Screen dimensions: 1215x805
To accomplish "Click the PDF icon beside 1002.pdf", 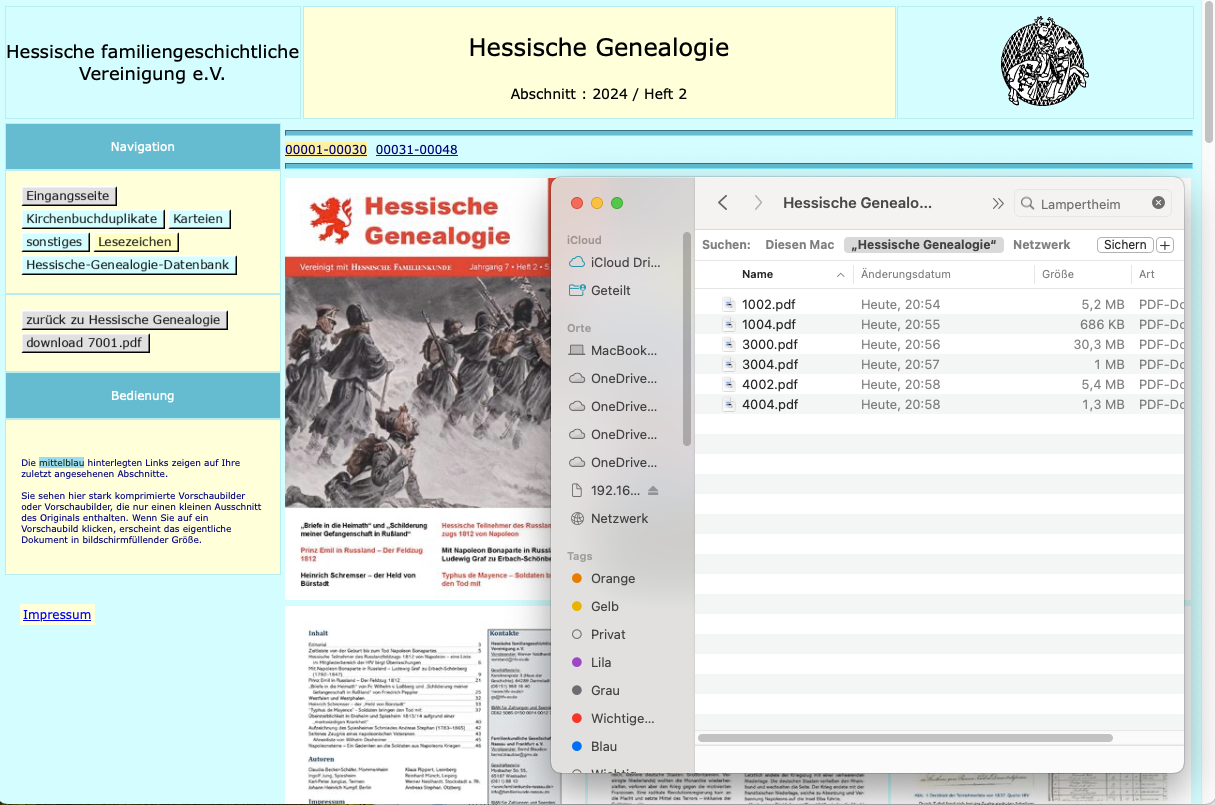I will coord(729,304).
